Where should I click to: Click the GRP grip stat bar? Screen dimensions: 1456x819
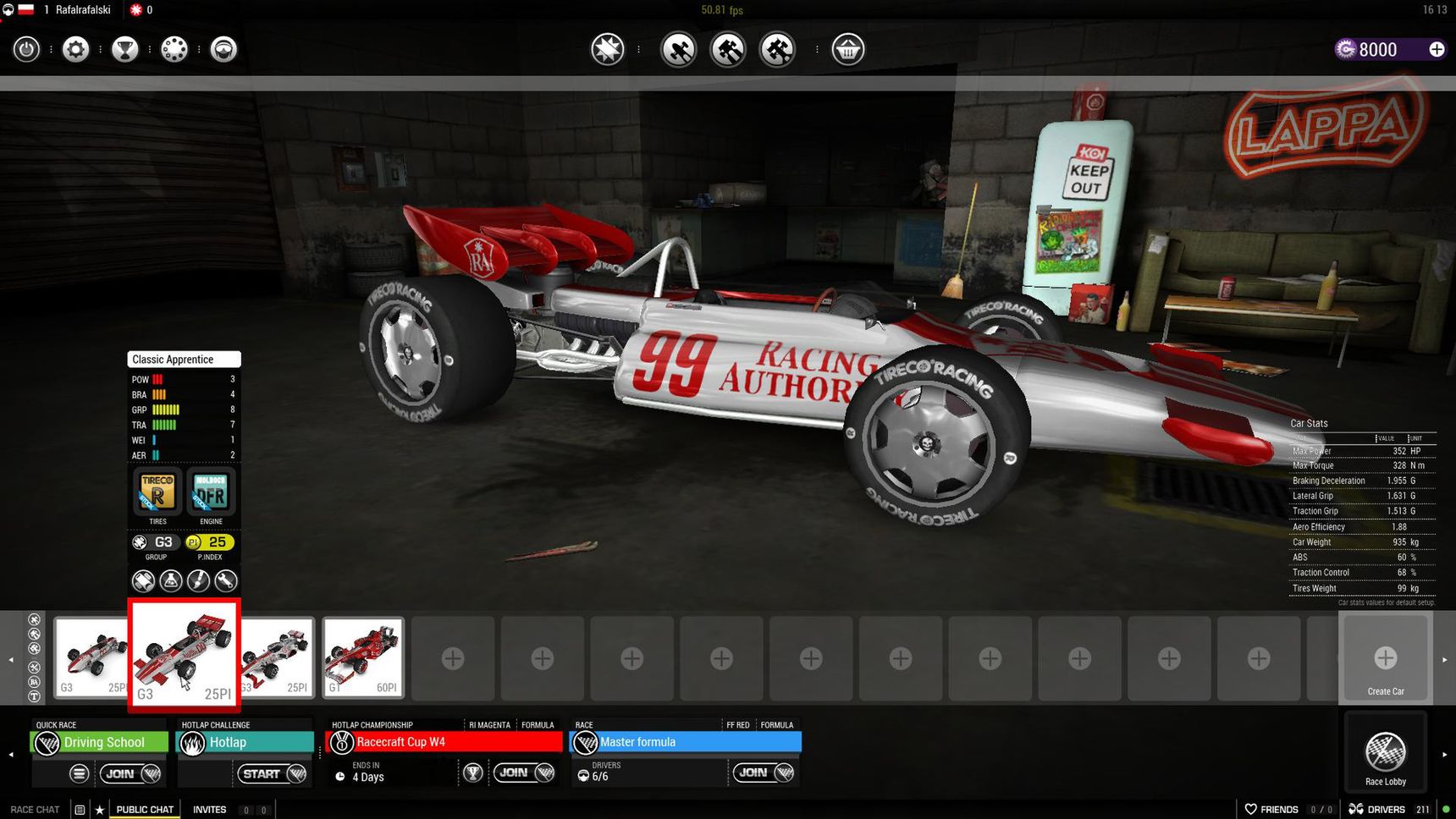[184, 409]
